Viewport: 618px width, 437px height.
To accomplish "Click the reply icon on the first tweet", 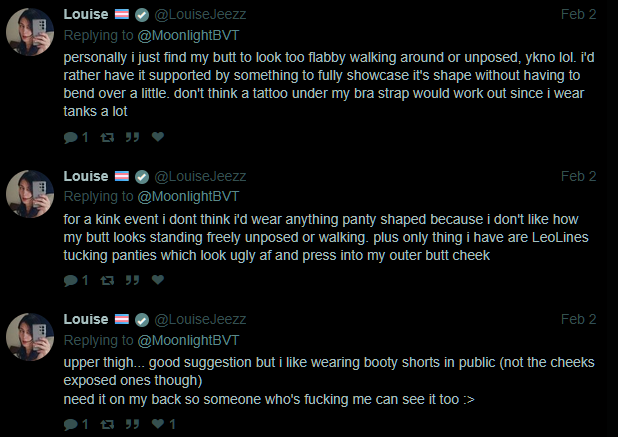I will 70,137.
